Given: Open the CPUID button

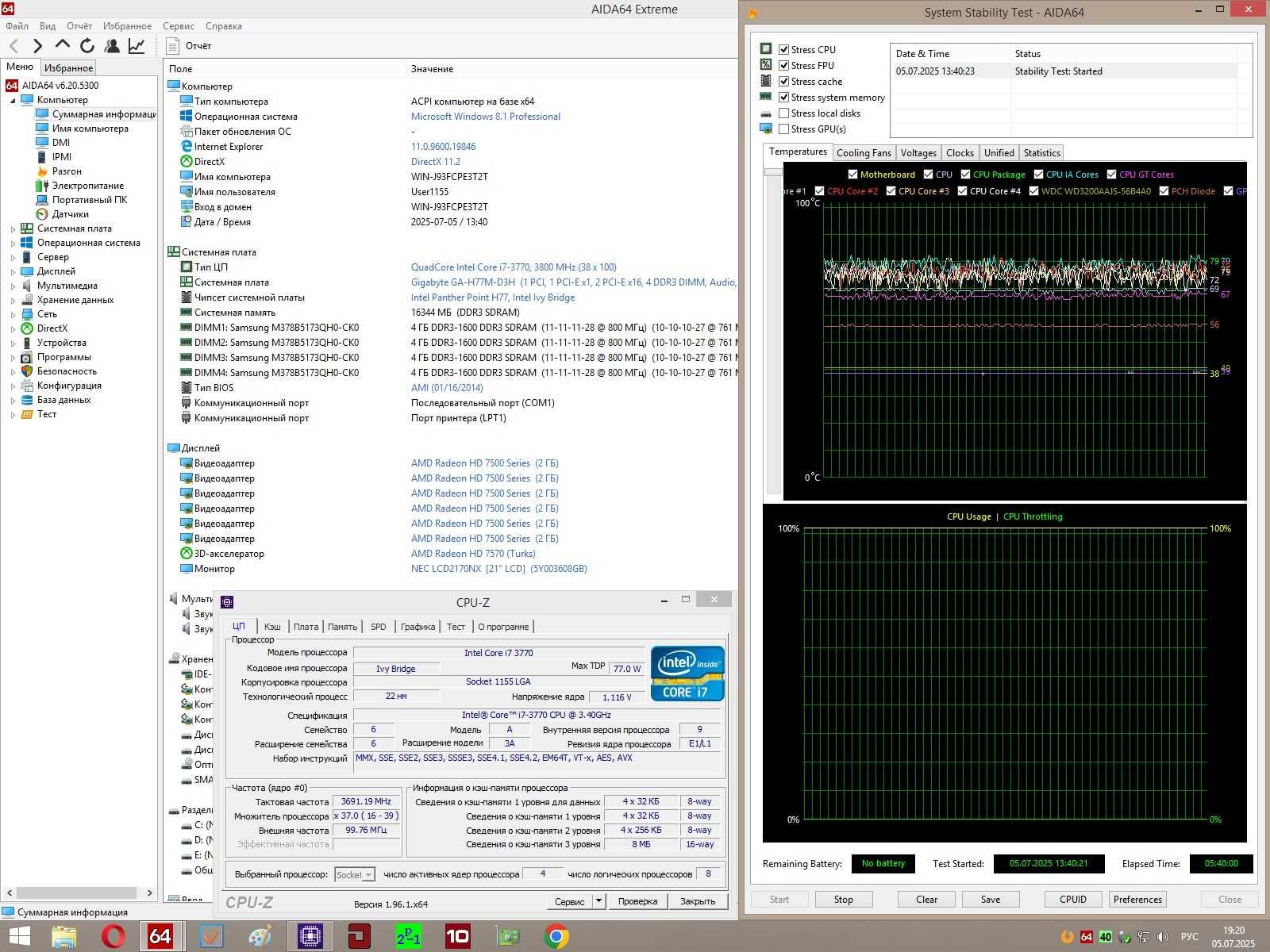Looking at the screenshot, I should (x=1073, y=900).
